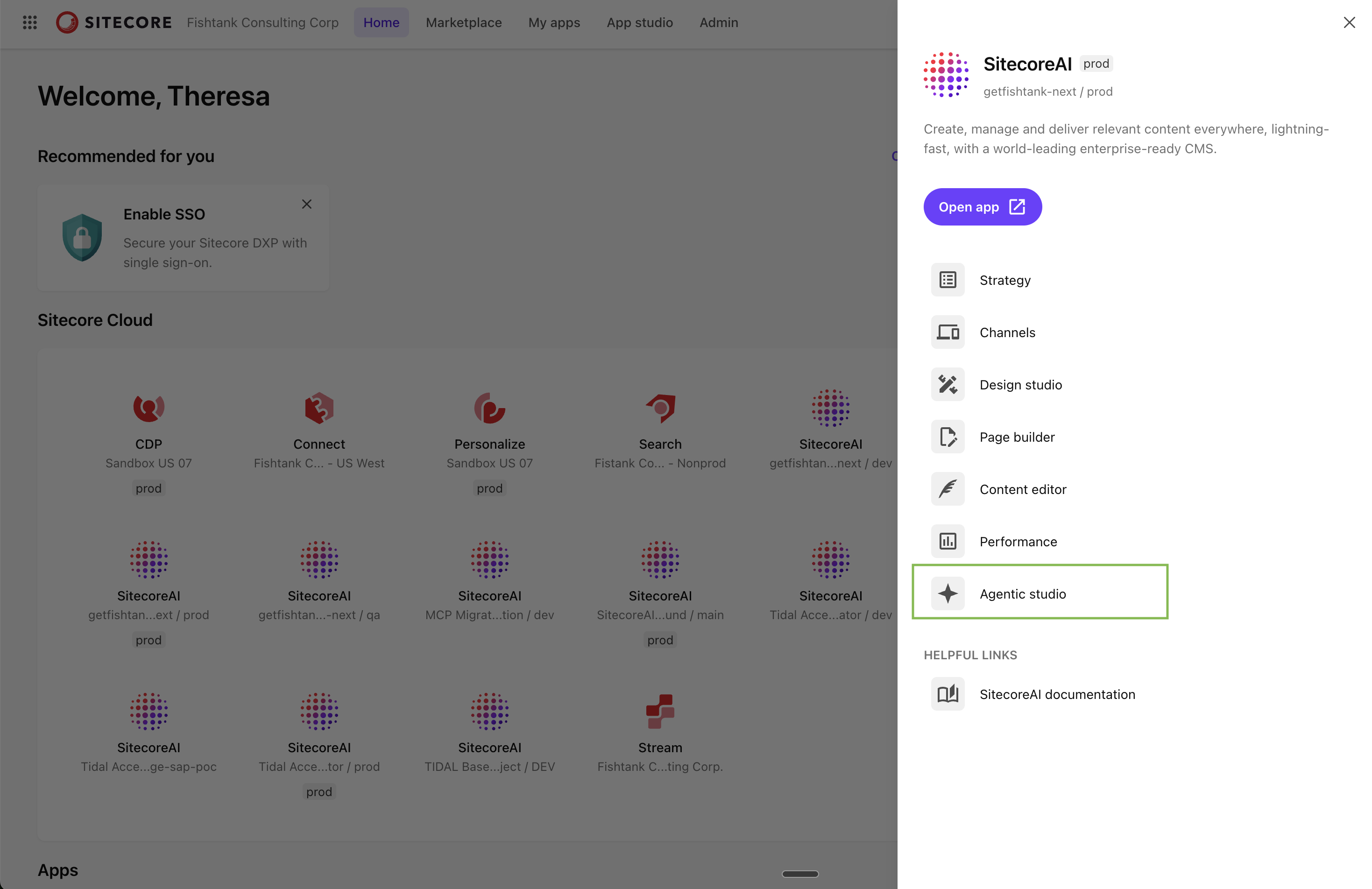The height and width of the screenshot is (889, 1372).
Task: Open Page builder via its icon
Action: (x=947, y=437)
